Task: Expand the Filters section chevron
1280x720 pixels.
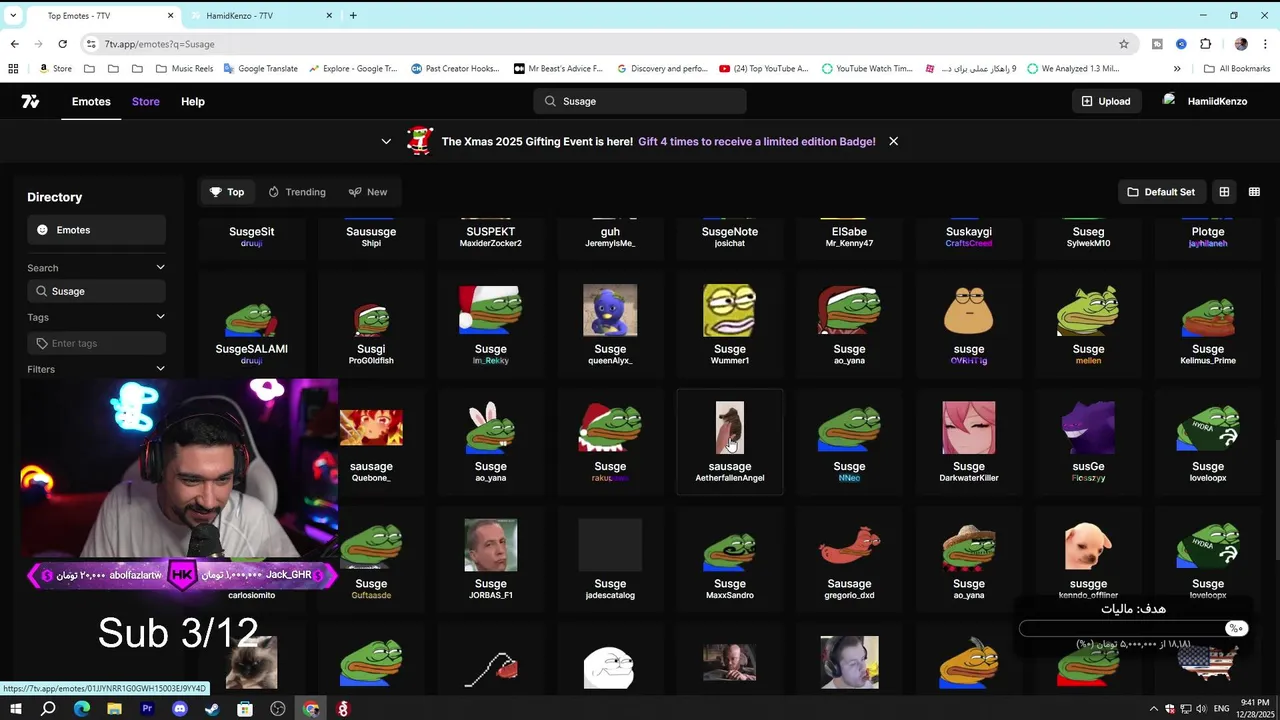Action: click(x=160, y=369)
